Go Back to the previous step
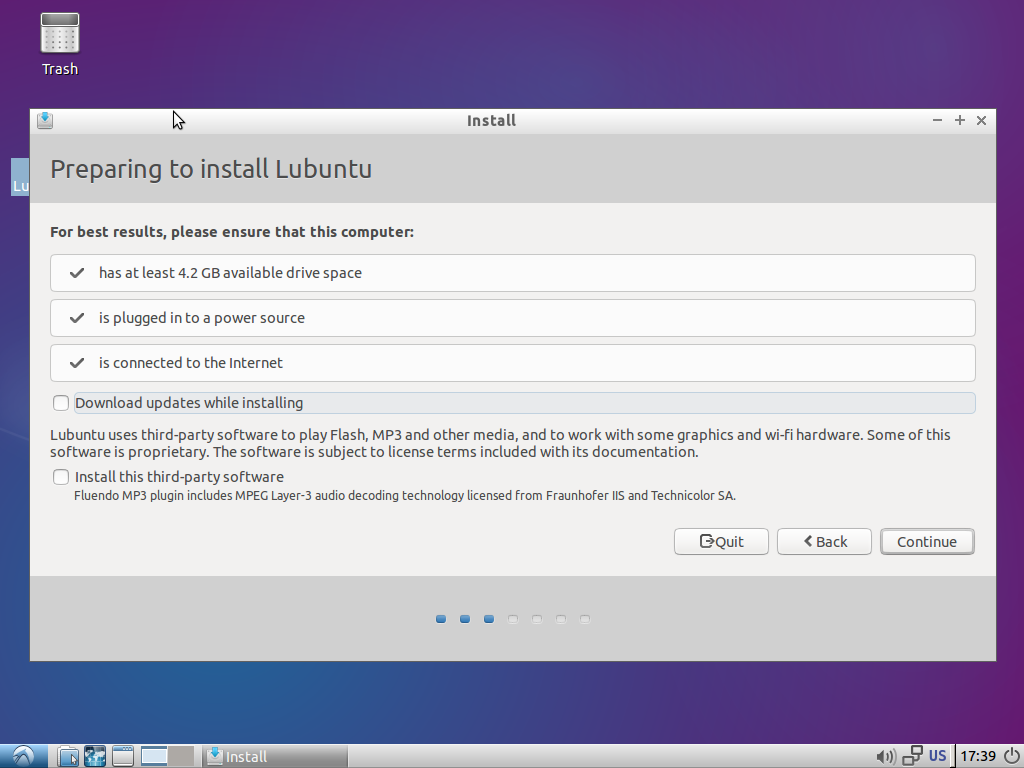Viewport: 1024px width, 768px height. pyautogui.click(x=824, y=541)
